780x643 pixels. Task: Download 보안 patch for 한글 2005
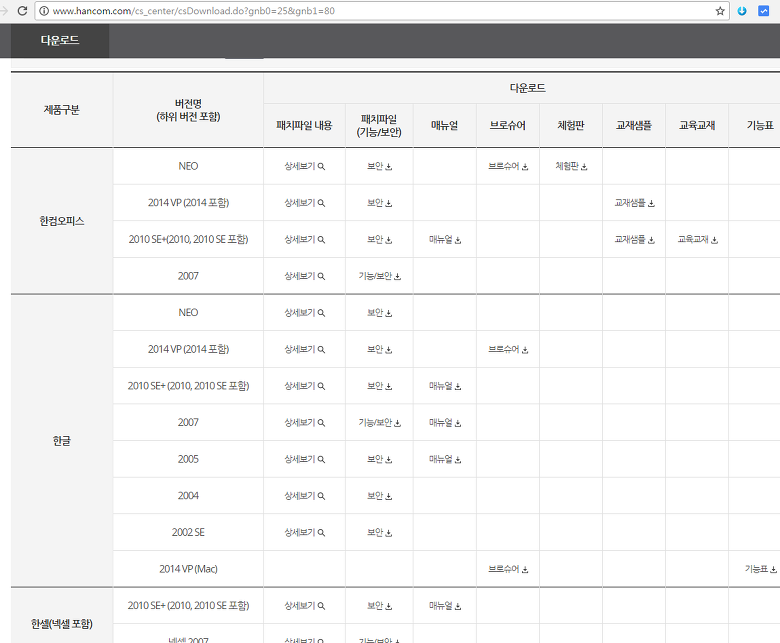(380, 459)
